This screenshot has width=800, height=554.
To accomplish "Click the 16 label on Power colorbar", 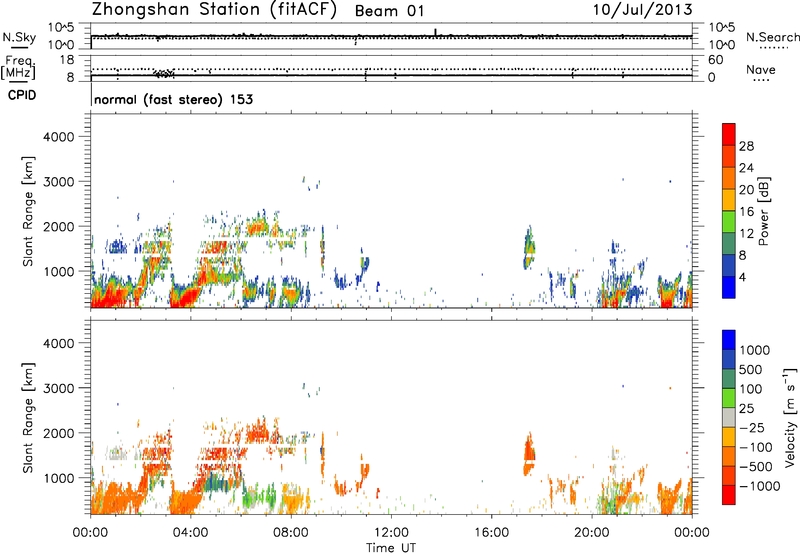I will tap(746, 212).
